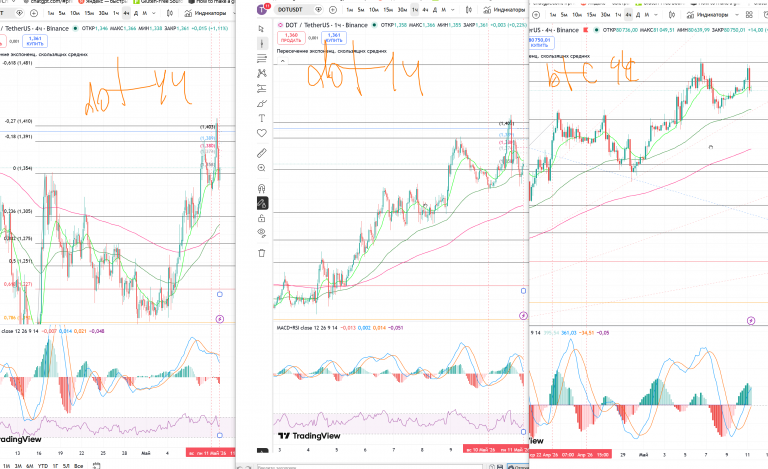
Task: Toggle stay-in-drawing-mode pencil-lock button
Action: [262, 203]
